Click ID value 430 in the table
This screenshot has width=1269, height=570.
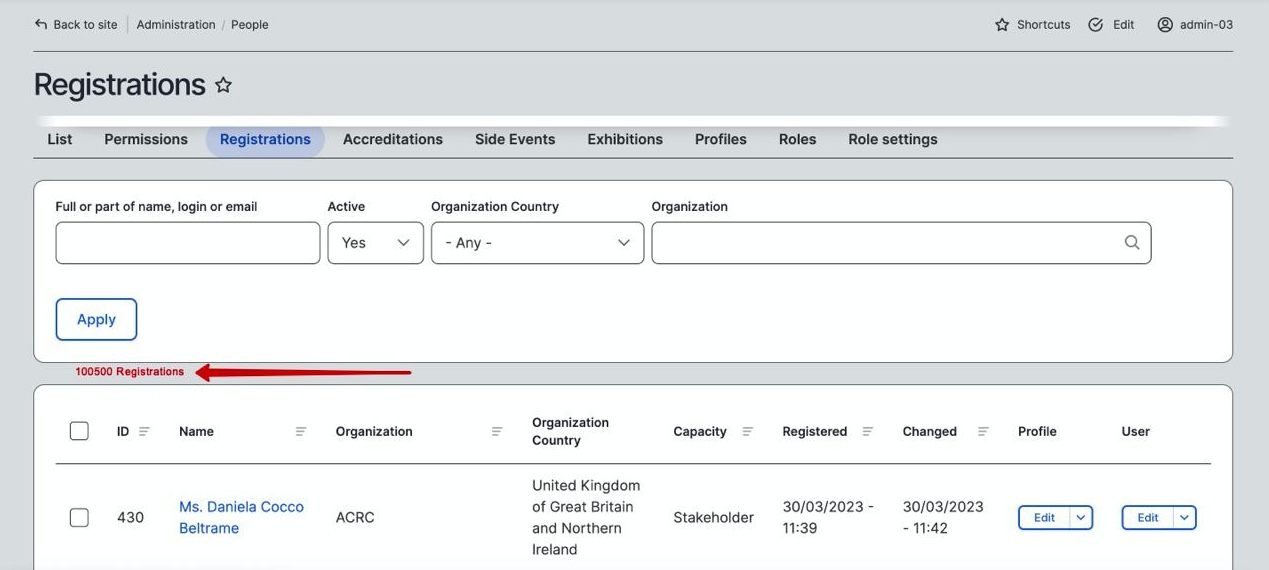coord(130,517)
